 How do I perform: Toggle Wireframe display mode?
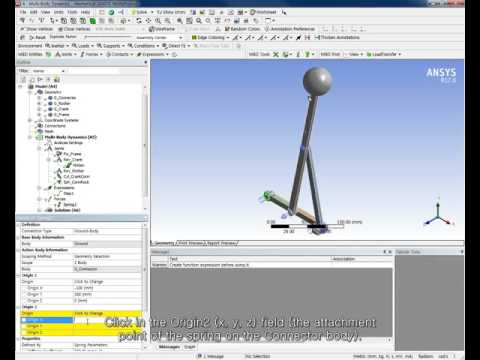pos(162,29)
